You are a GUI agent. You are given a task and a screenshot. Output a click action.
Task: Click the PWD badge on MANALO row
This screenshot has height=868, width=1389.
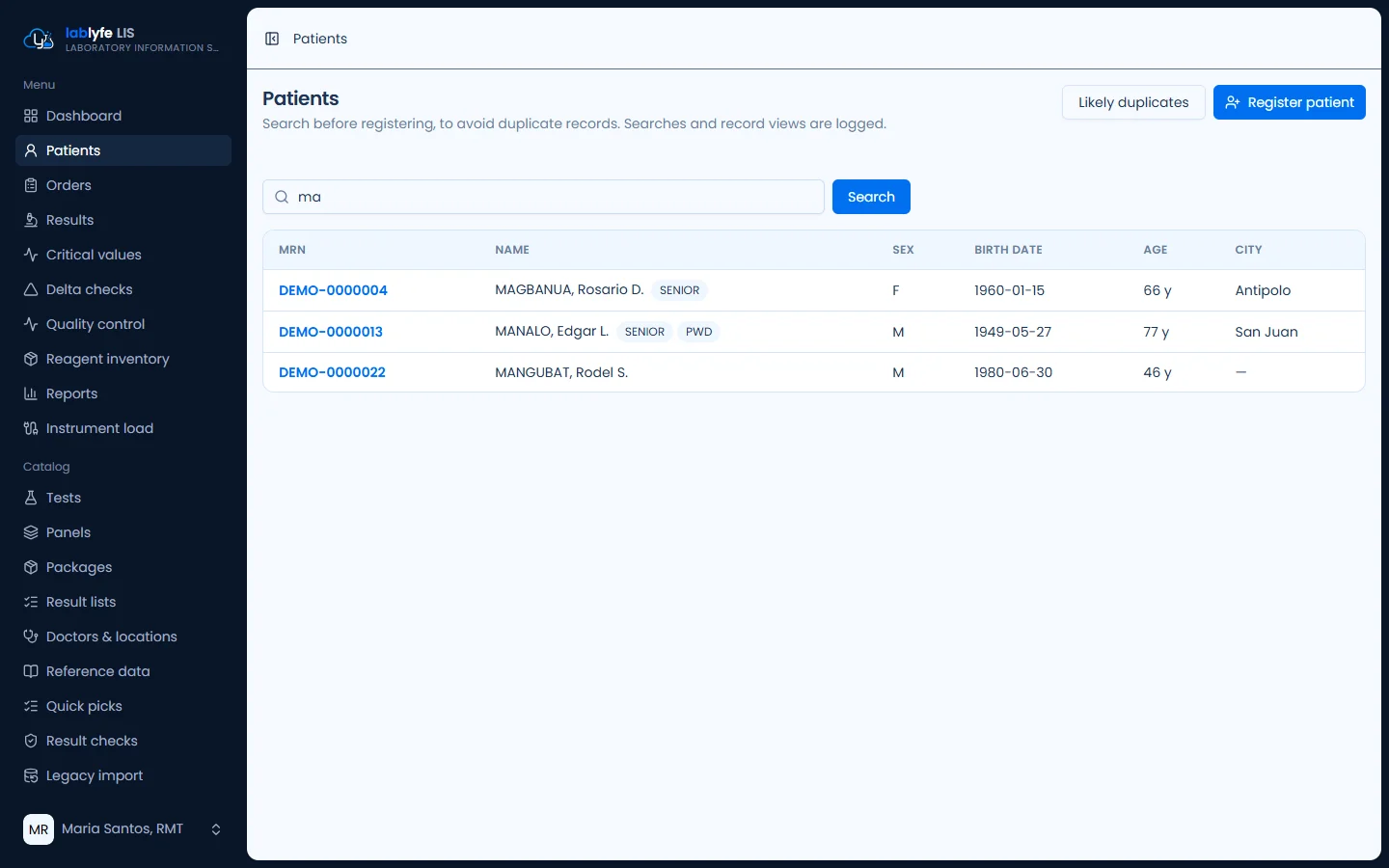[x=699, y=332]
